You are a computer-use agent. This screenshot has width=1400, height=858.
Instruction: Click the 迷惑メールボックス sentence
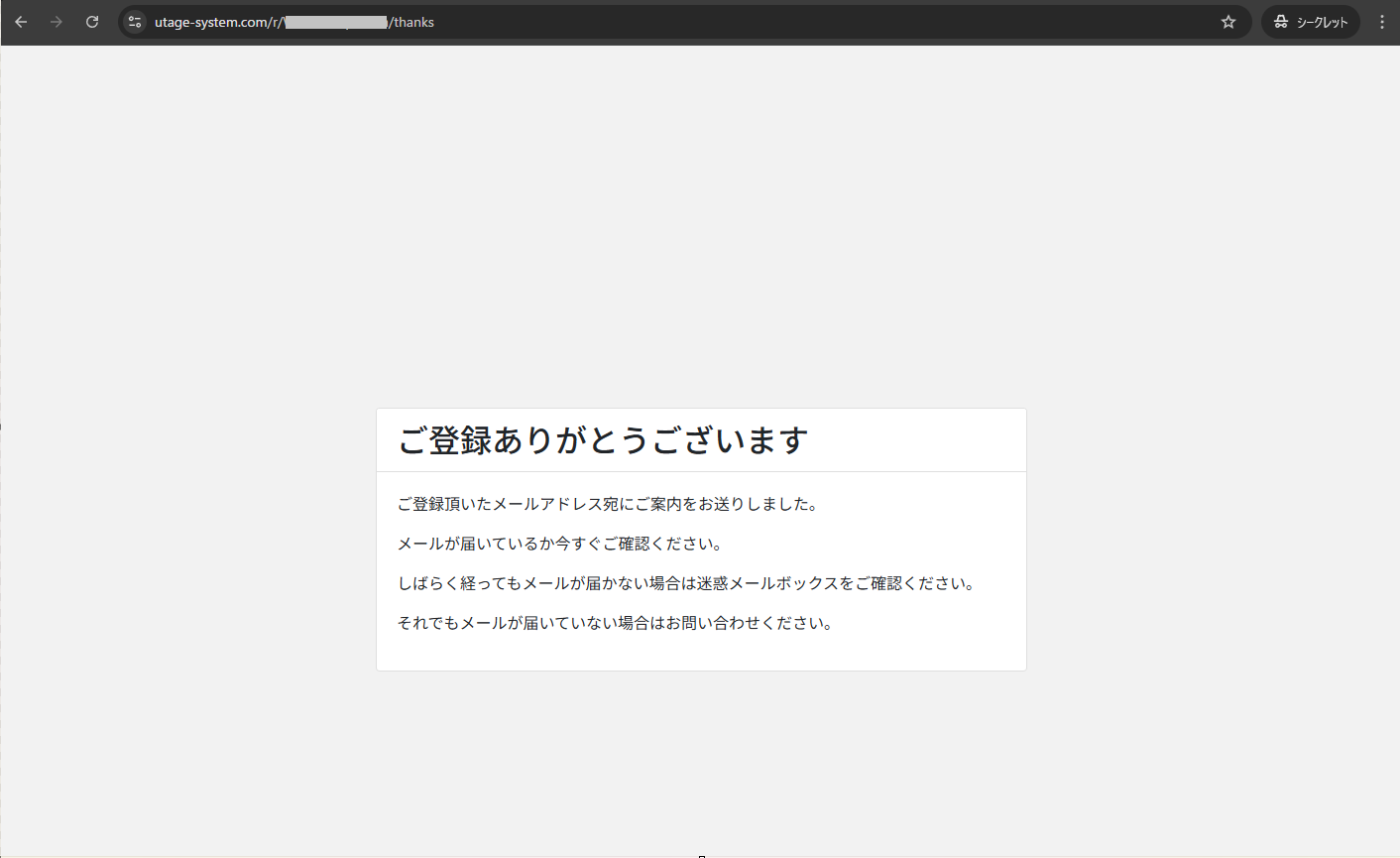point(686,583)
